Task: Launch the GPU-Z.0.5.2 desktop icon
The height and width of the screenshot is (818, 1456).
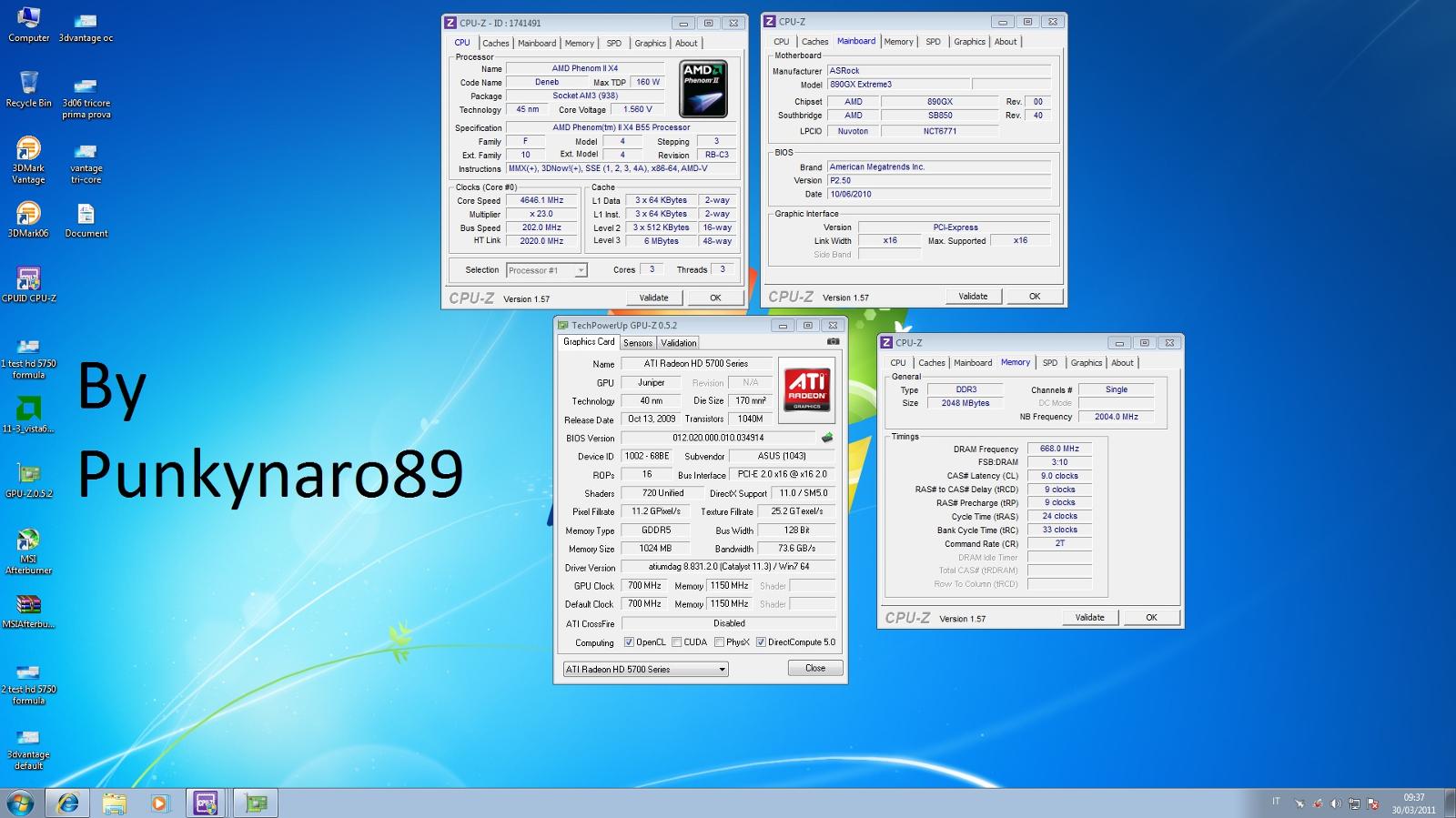Action: (x=28, y=480)
